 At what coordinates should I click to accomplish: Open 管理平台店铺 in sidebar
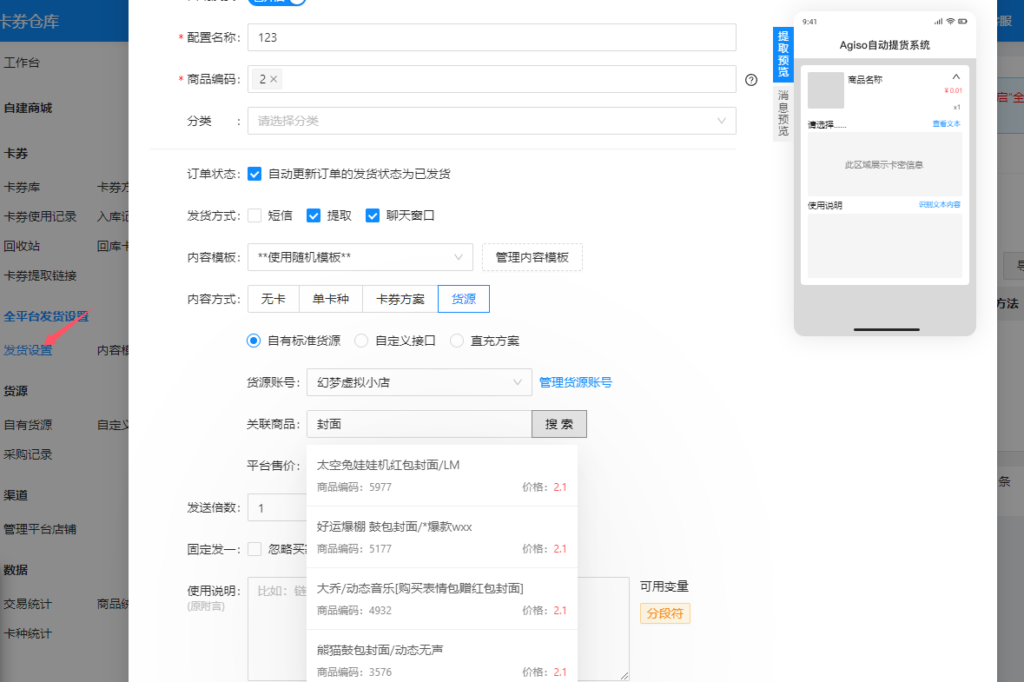tap(40, 529)
